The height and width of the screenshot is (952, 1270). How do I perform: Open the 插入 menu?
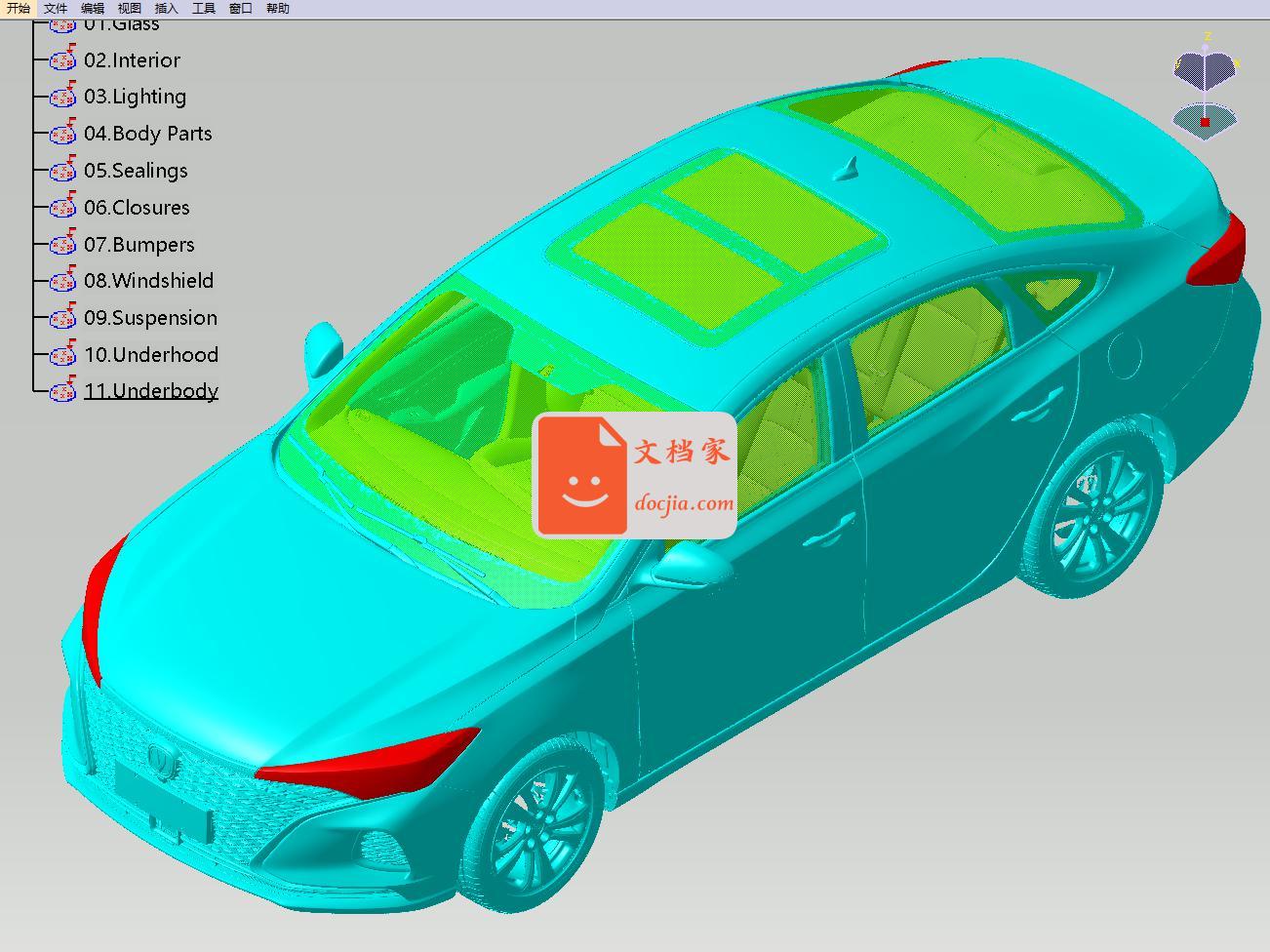tap(167, 8)
